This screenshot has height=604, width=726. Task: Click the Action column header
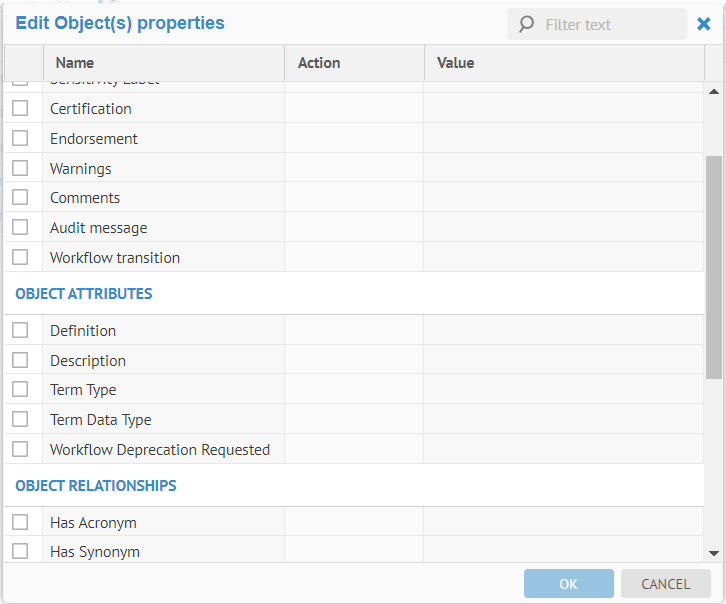[x=319, y=63]
